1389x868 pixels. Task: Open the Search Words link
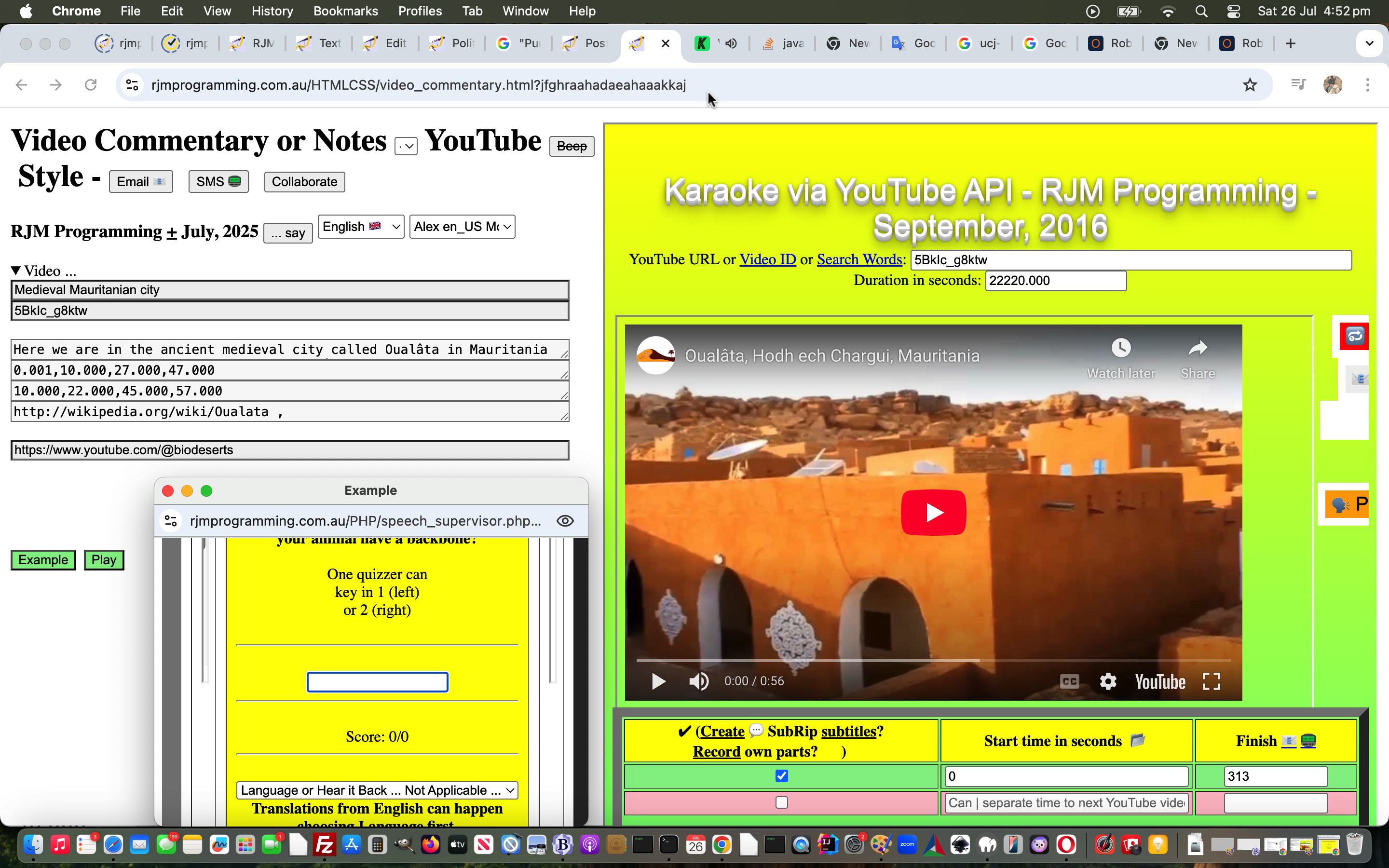pyautogui.click(x=859, y=259)
